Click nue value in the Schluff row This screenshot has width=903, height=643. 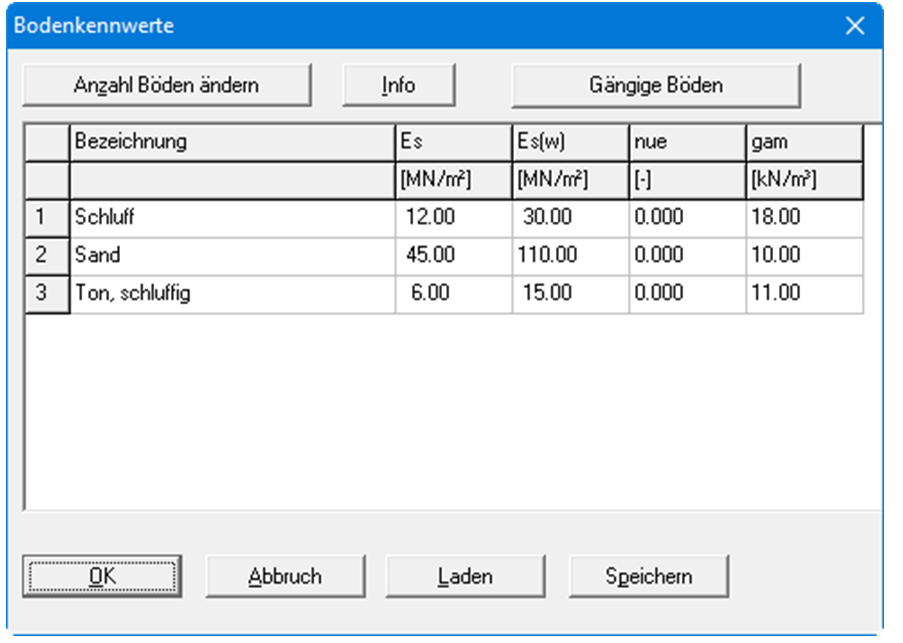tap(687, 217)
